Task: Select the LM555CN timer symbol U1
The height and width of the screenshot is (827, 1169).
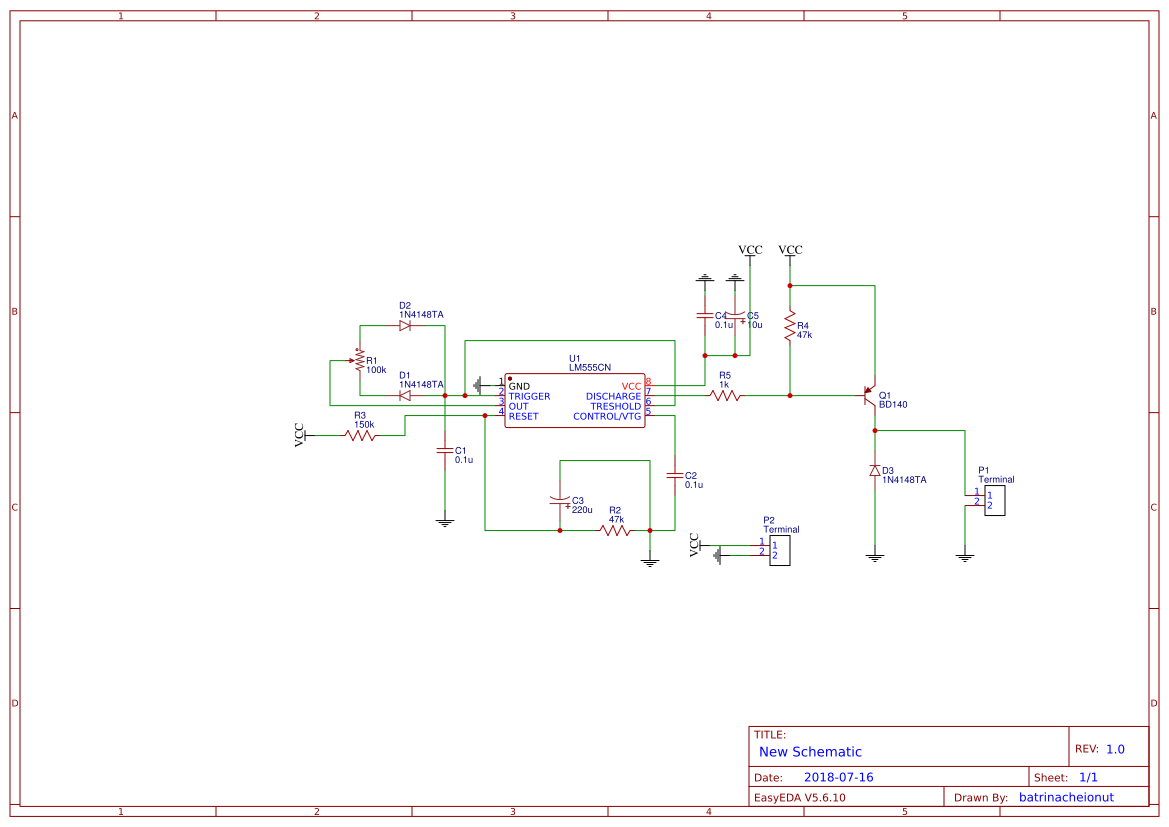Action: 573,400
